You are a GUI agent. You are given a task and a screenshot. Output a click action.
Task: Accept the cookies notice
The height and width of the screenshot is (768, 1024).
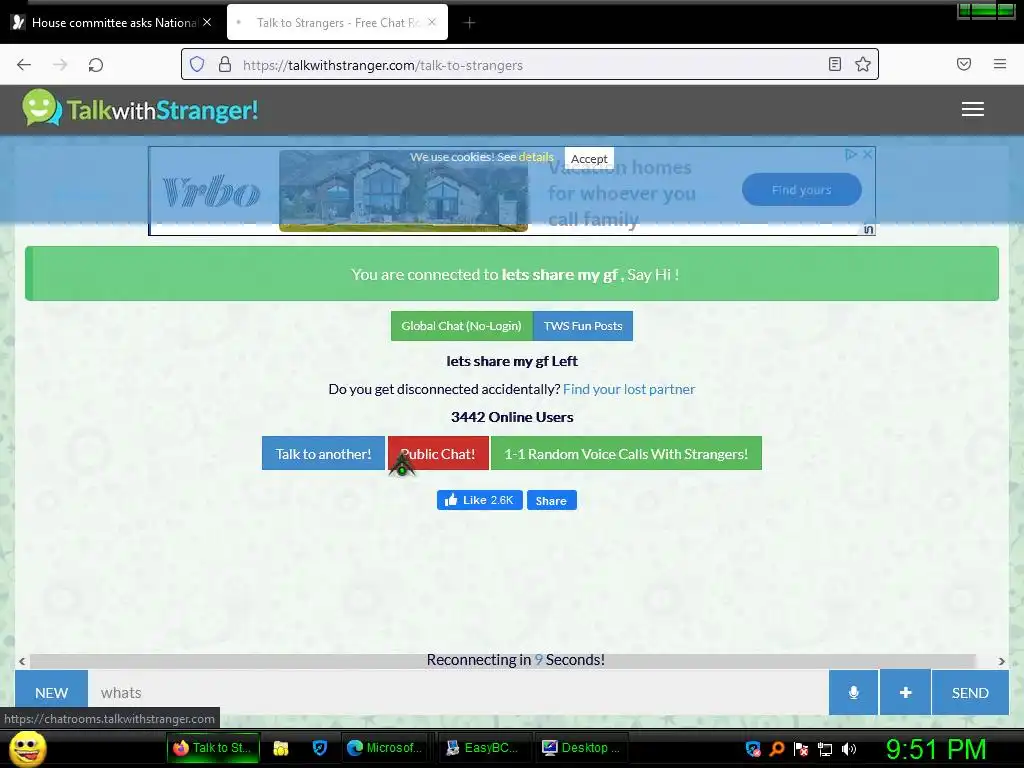589,159
